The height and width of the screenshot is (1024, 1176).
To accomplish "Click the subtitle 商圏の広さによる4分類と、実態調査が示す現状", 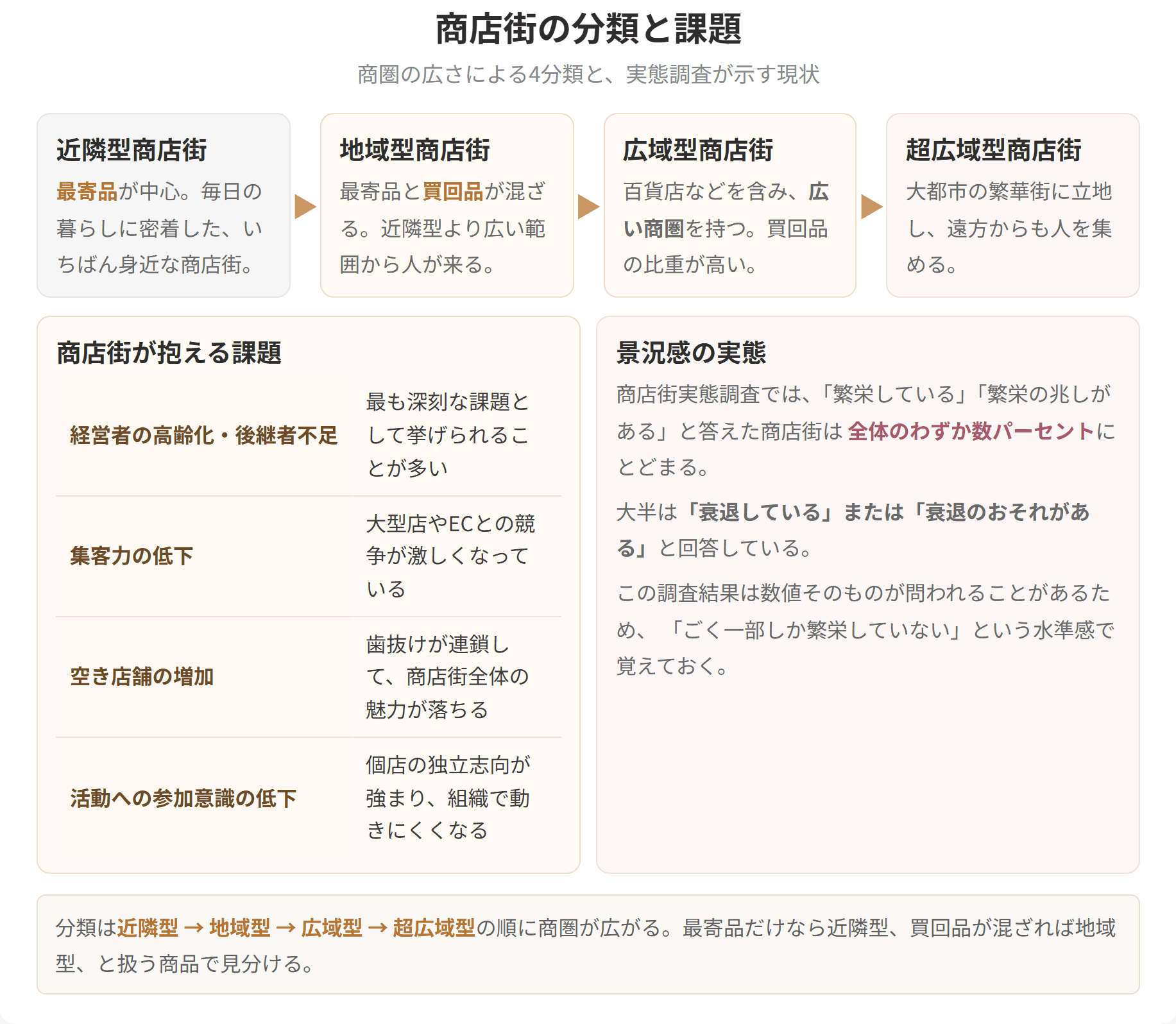I will pos(588,74).
